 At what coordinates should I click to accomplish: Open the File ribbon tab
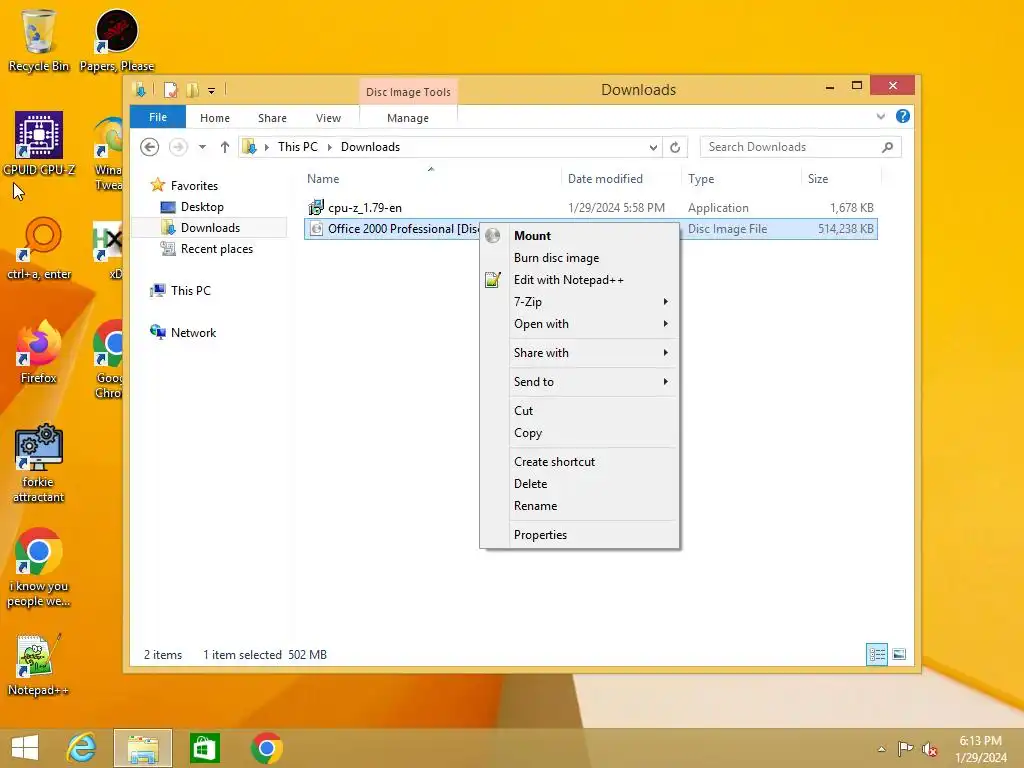pos(158,117)
